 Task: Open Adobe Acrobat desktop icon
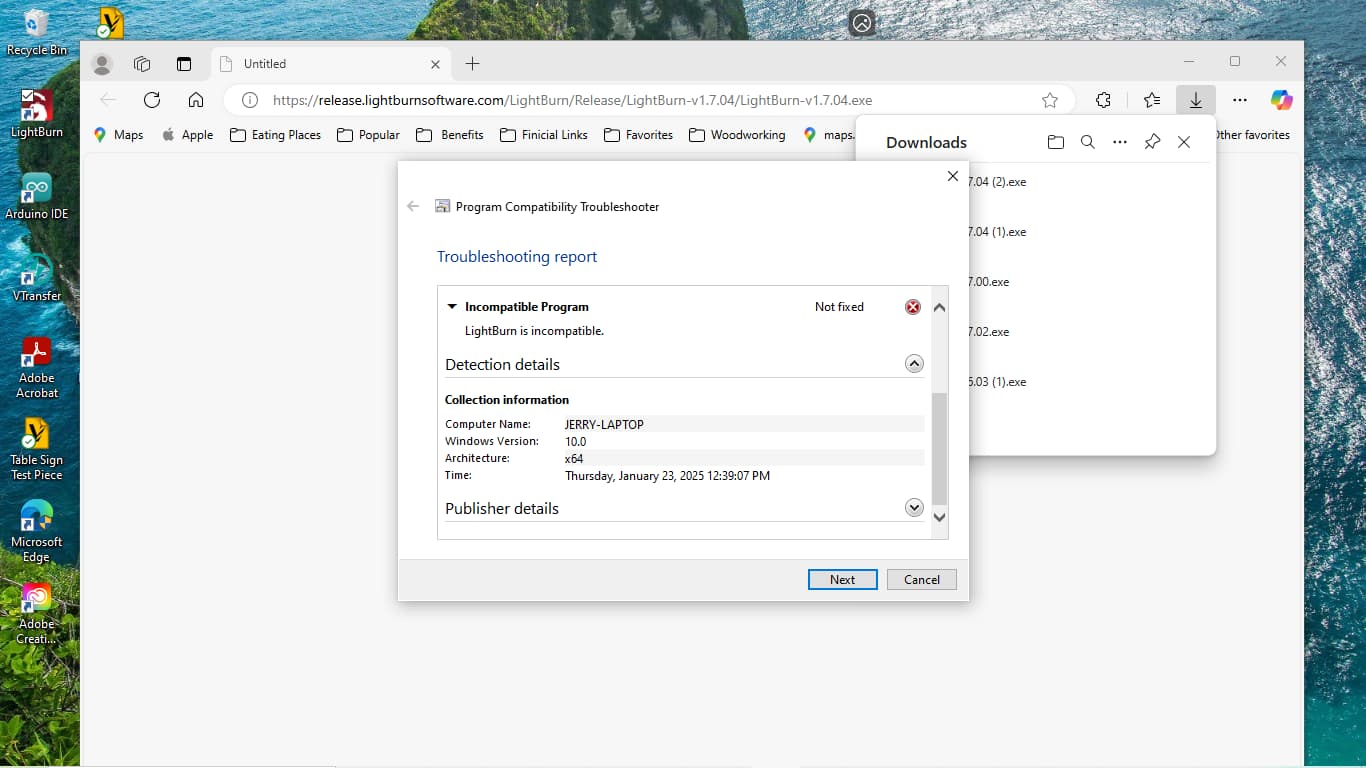click(37, 367)
